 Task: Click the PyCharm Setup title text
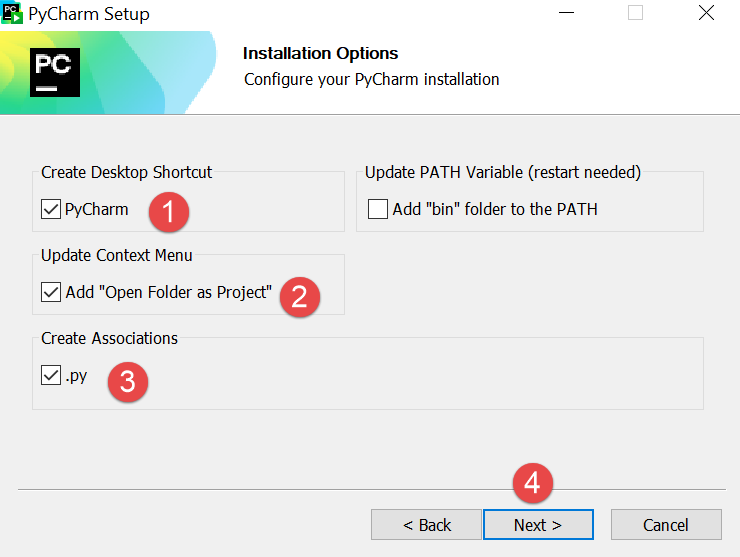pos(89,14)
